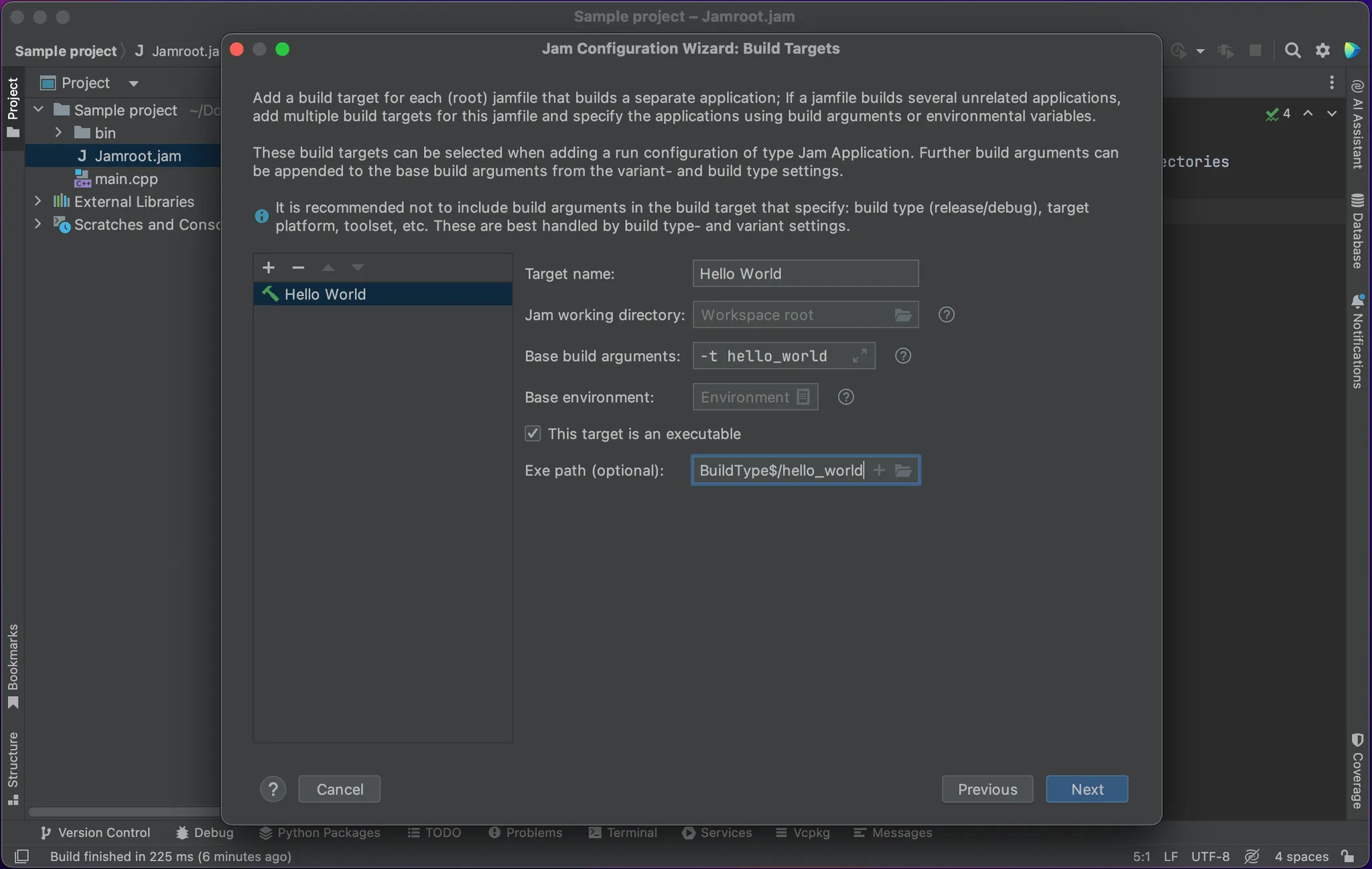This screenshot has width=1372, height=869.
Task: Cancel the Jam Configuration Wizard
Action: 340,789
